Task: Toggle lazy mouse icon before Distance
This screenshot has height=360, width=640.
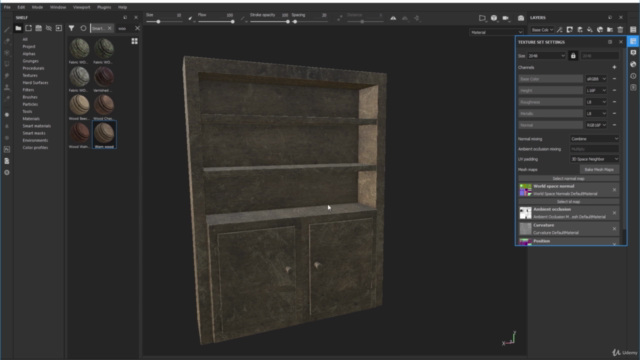Action: [340, 18]
